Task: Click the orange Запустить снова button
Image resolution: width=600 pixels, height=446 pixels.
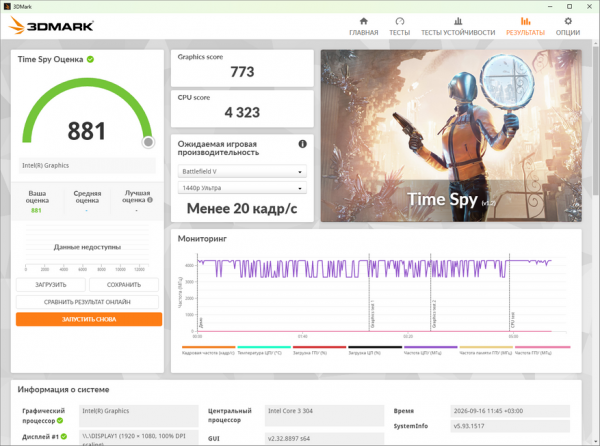Action: (89, 319)
